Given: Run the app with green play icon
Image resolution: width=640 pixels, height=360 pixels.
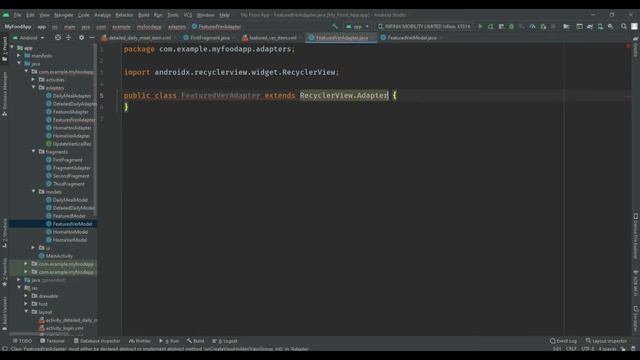Looking at the screenshot, I should point(480,27).
